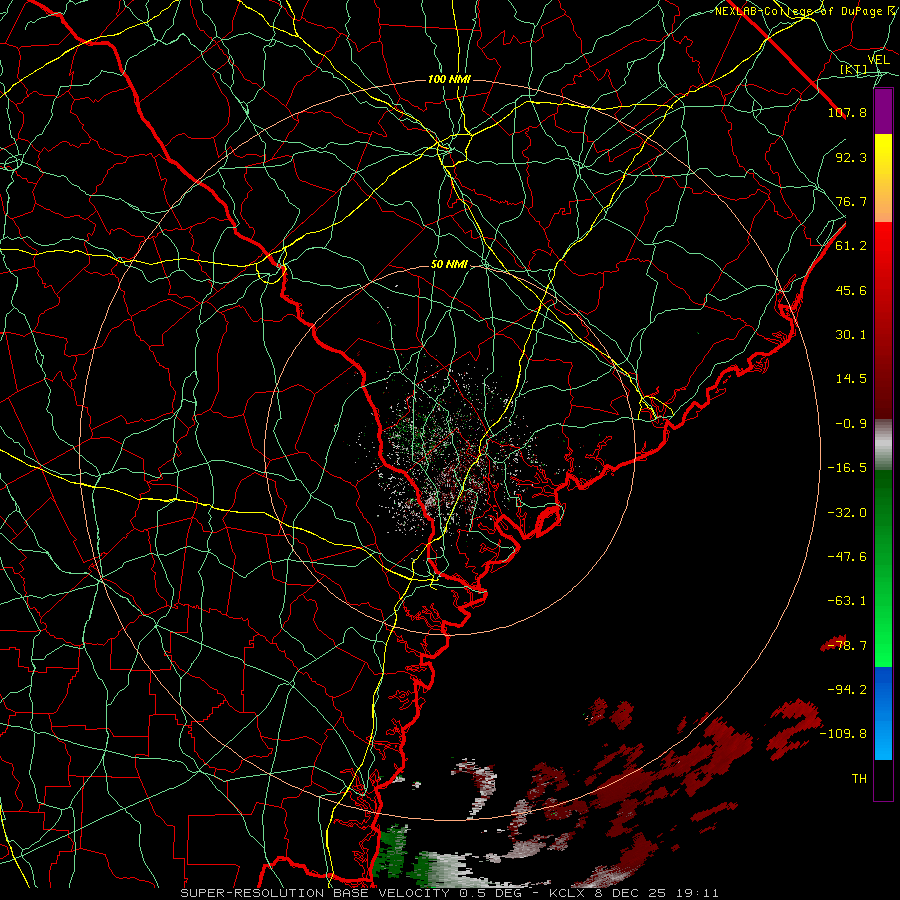Click the 92.3 legend value
Image resolution: width=900 pixels, height=900 pixels.
coord(851,157)
